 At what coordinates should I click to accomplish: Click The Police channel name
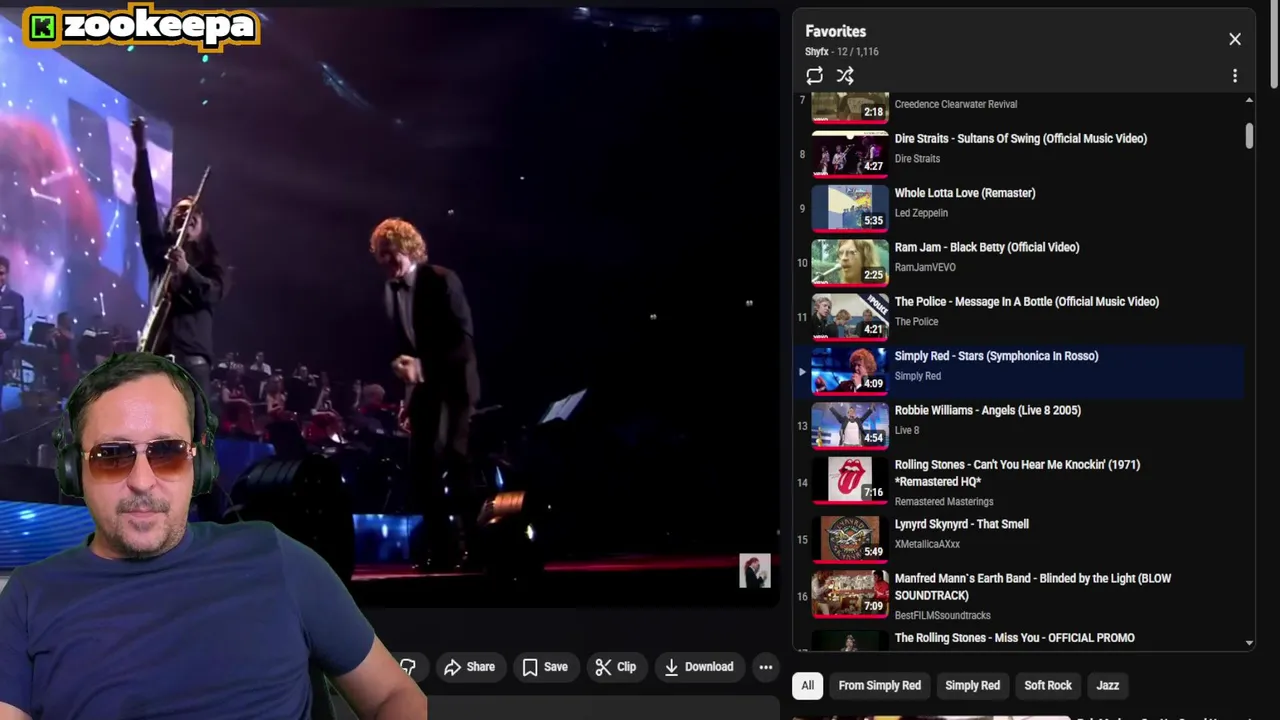[916, 322]
